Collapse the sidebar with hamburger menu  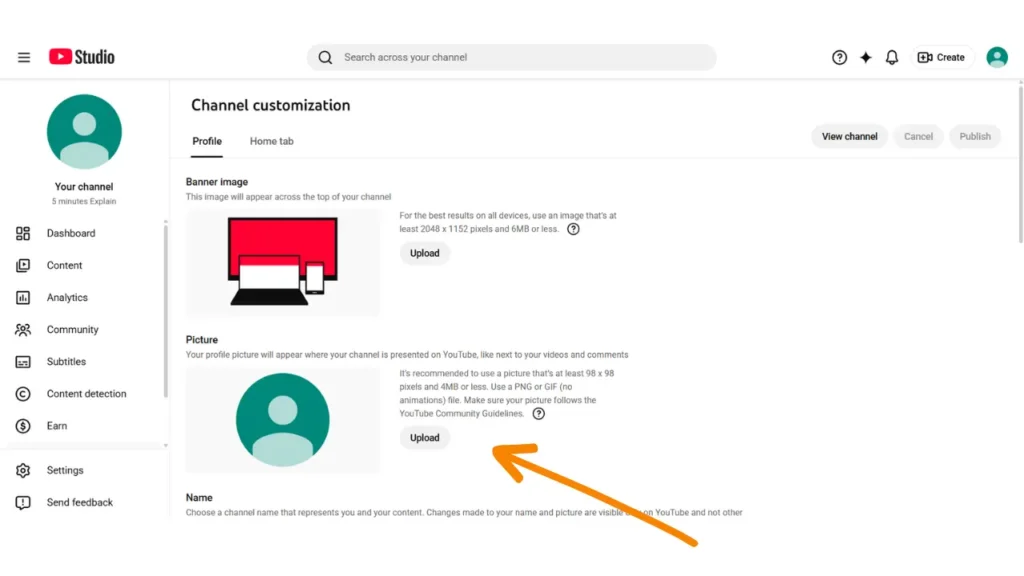[x=23, y=57]
